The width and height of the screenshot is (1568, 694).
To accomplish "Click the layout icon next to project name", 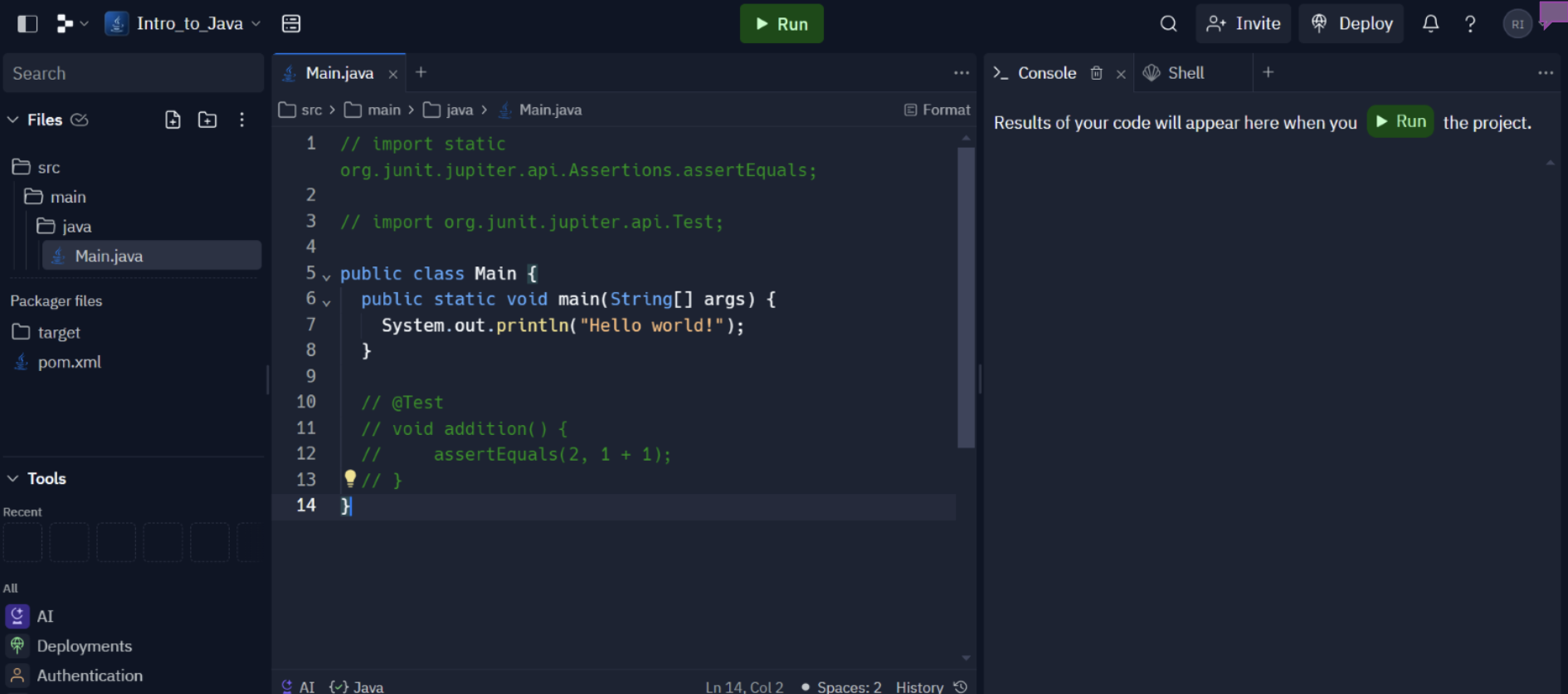I will pyautogui.click(x=291, y=23).
